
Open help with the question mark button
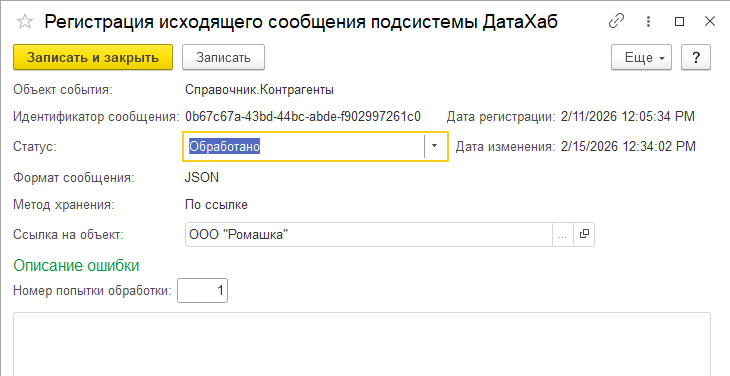pyautogui.click(x=696, y=57)
